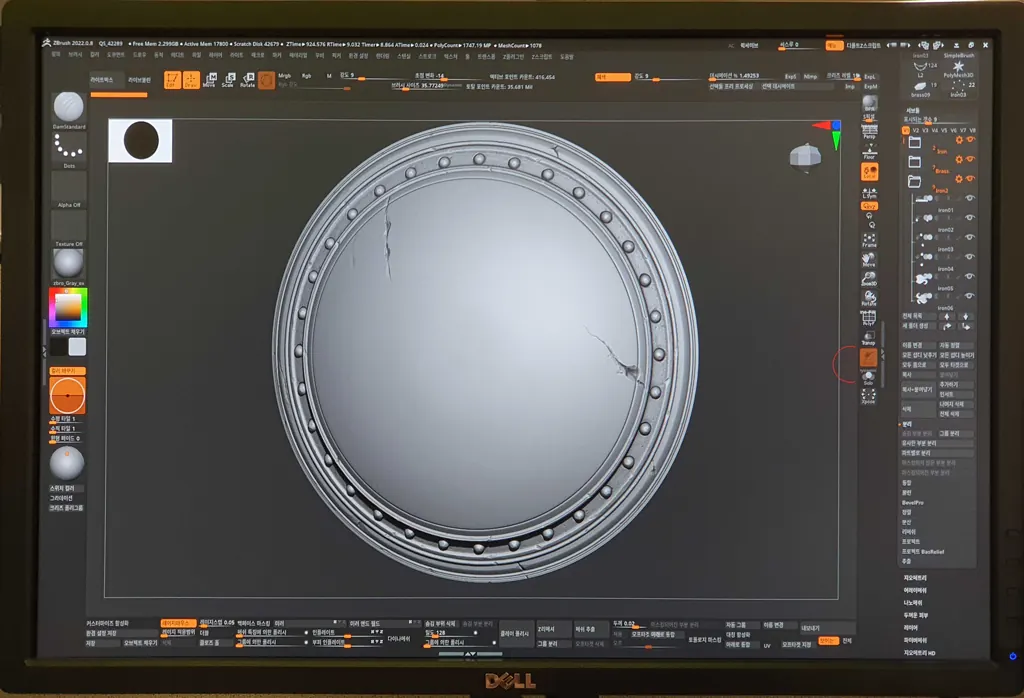The image size is (1024, 698).
Task: Toggle the Iron2 folder eye icon
Action: pos(970,178)
